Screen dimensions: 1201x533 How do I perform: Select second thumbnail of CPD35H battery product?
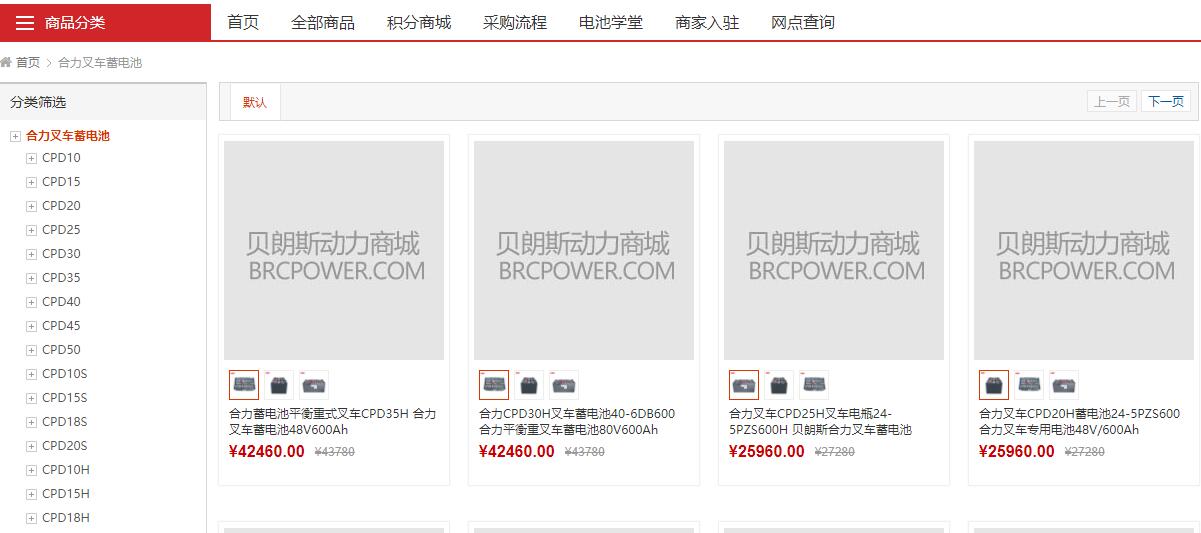click(279, 385)
